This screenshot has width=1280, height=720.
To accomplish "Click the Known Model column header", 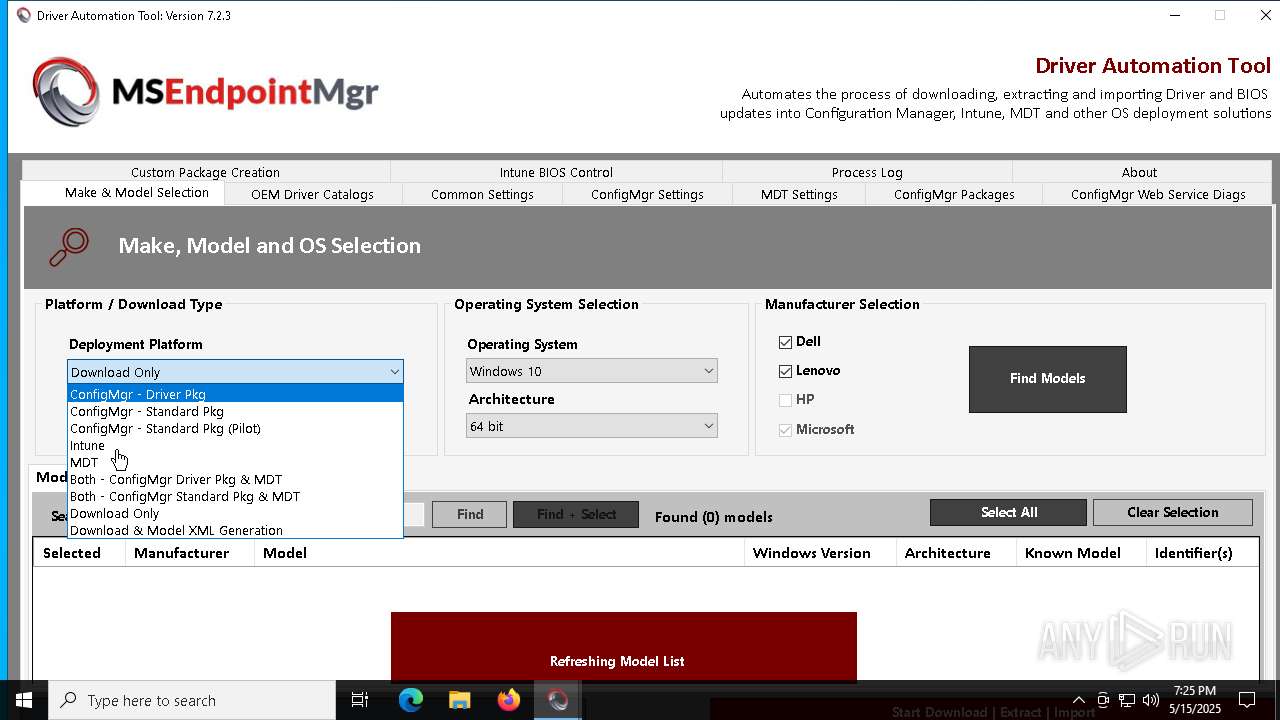I will pos(1081,553).
